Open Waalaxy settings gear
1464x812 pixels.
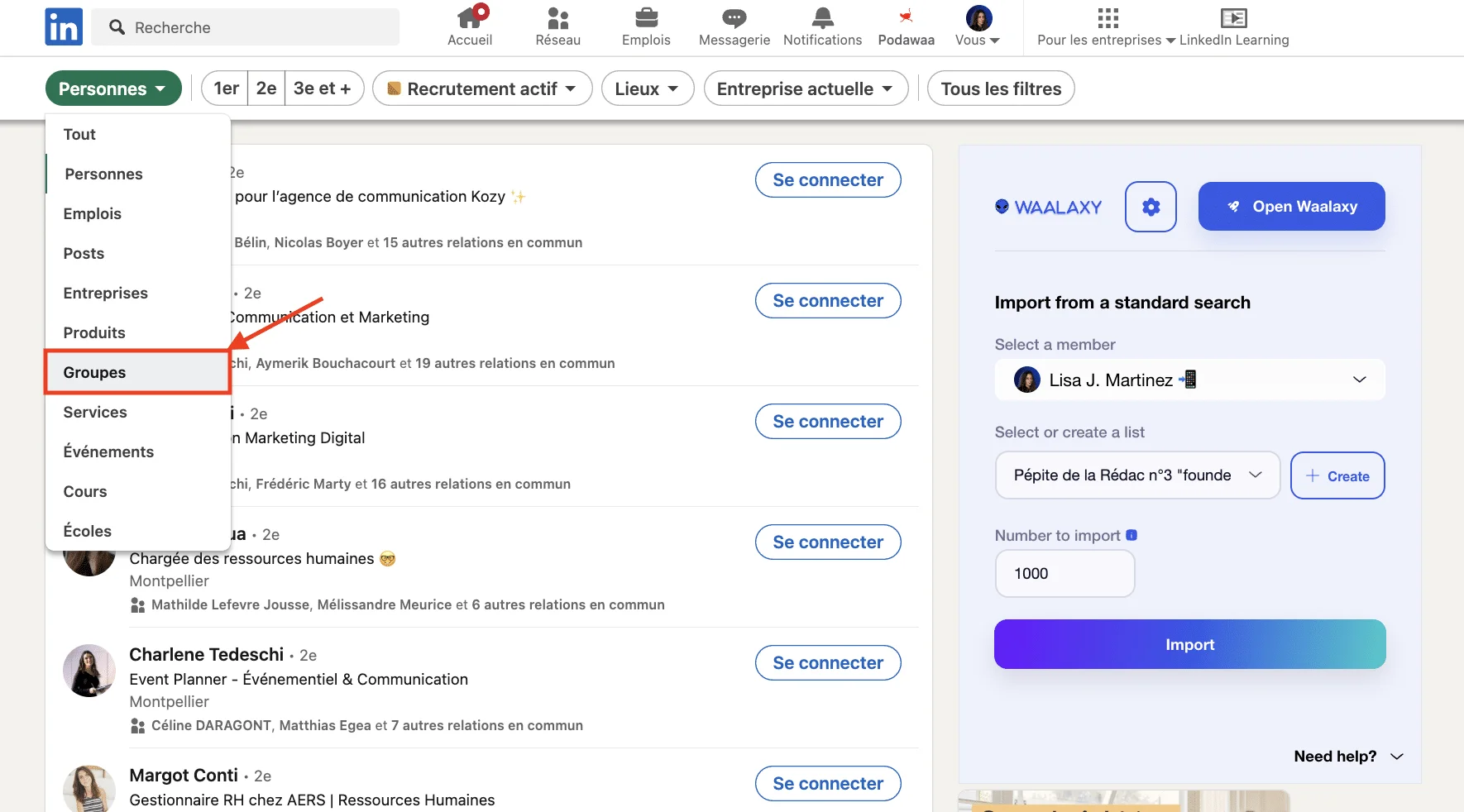coord(1151,207)
